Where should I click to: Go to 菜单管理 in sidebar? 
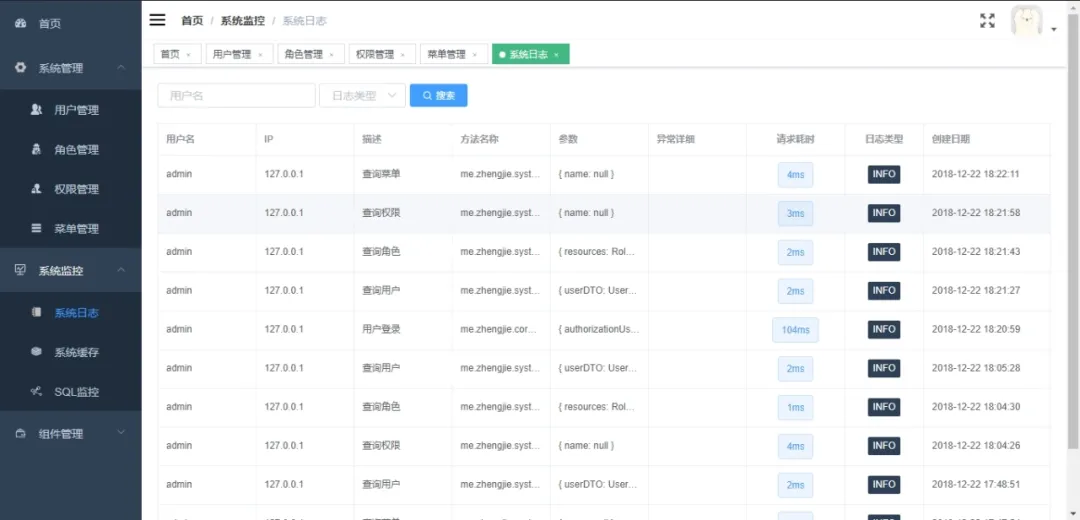click(76, 229)
